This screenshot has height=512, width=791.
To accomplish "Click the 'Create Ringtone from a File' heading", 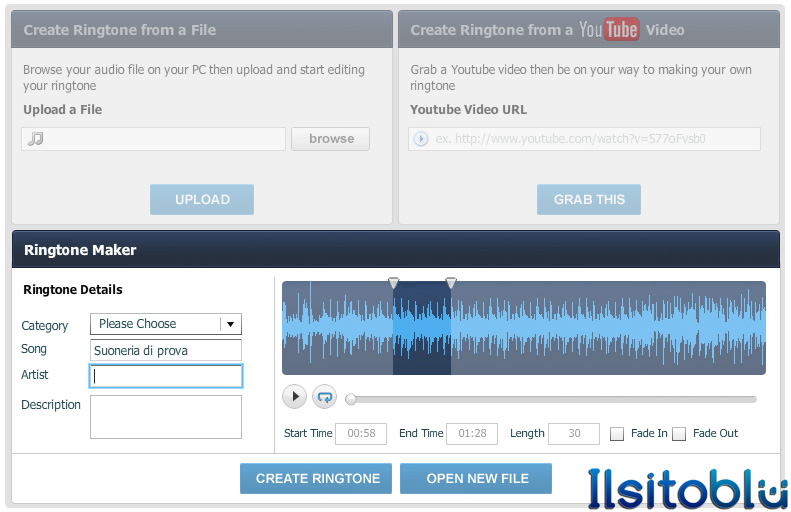I will tap(120, 30).
